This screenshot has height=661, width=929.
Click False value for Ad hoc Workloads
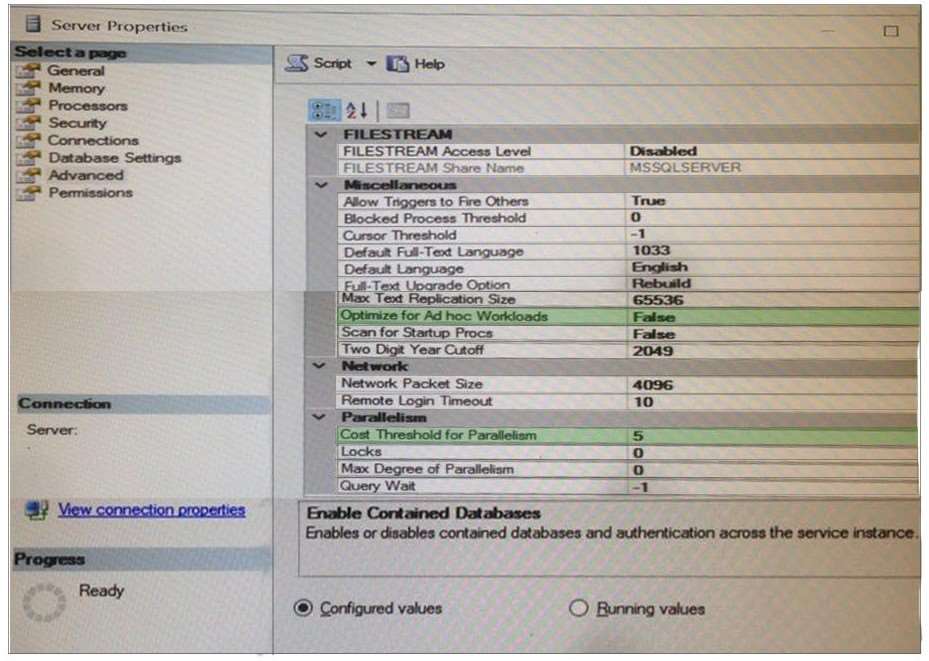click(653, 317)
